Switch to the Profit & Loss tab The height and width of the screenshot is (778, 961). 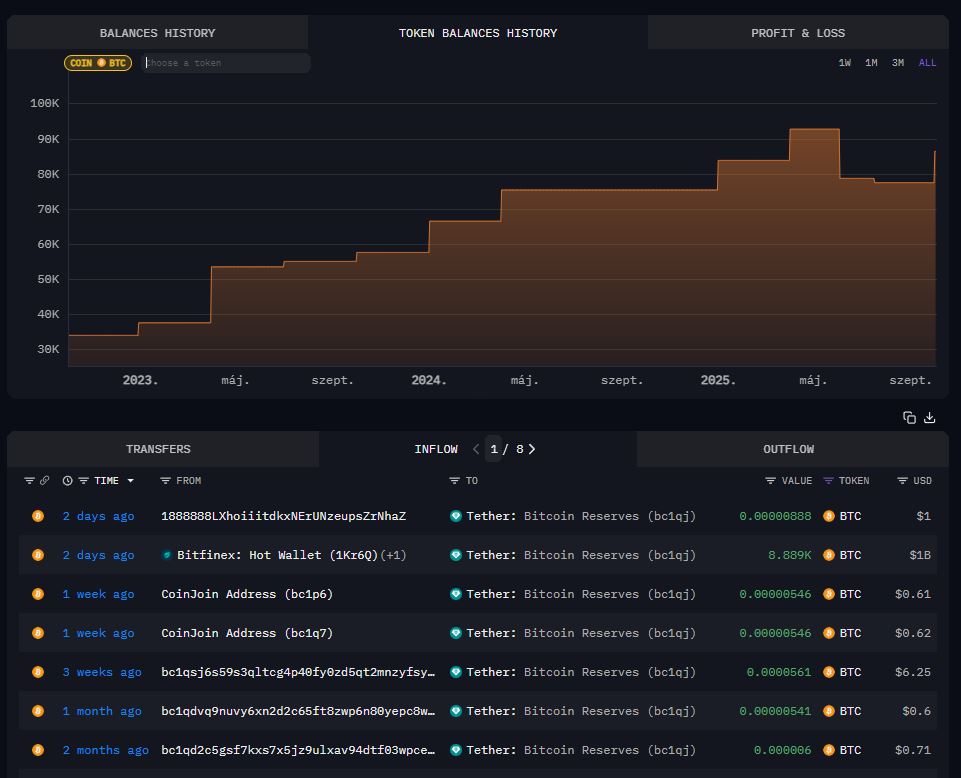point(797,33)
